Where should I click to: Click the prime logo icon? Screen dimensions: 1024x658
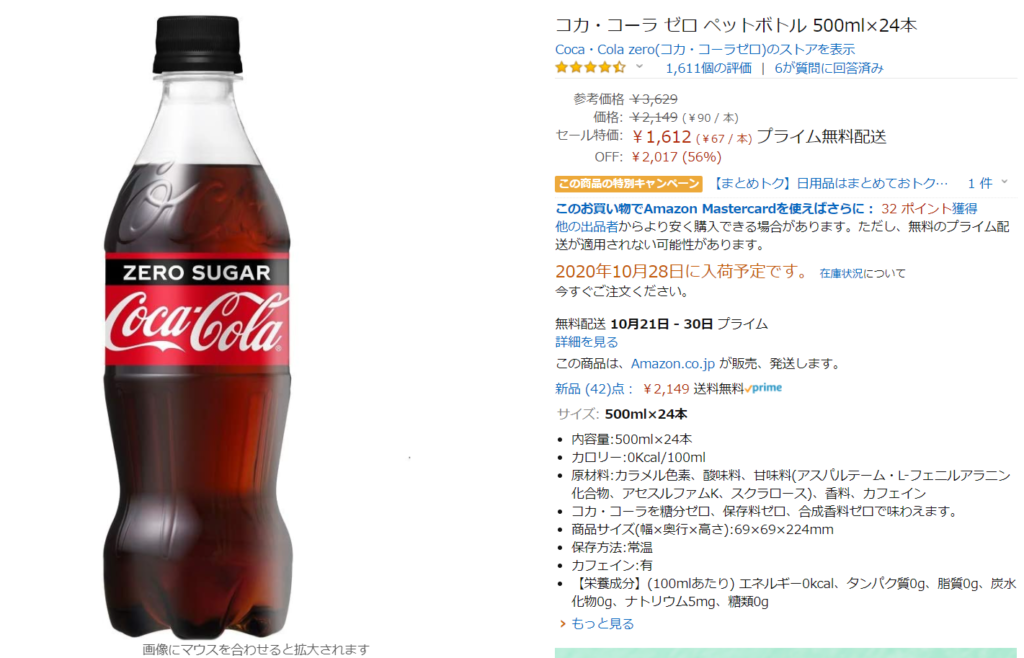pyautogui.click(x=763, y=388)
